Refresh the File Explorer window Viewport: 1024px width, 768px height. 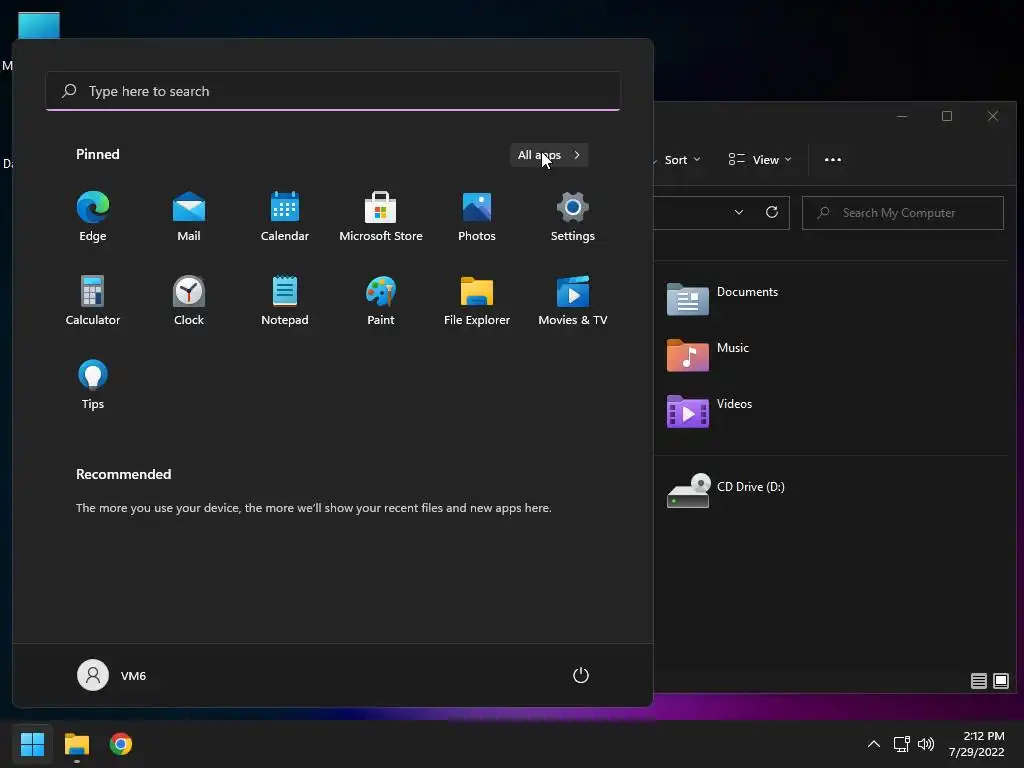coord(771,212)
